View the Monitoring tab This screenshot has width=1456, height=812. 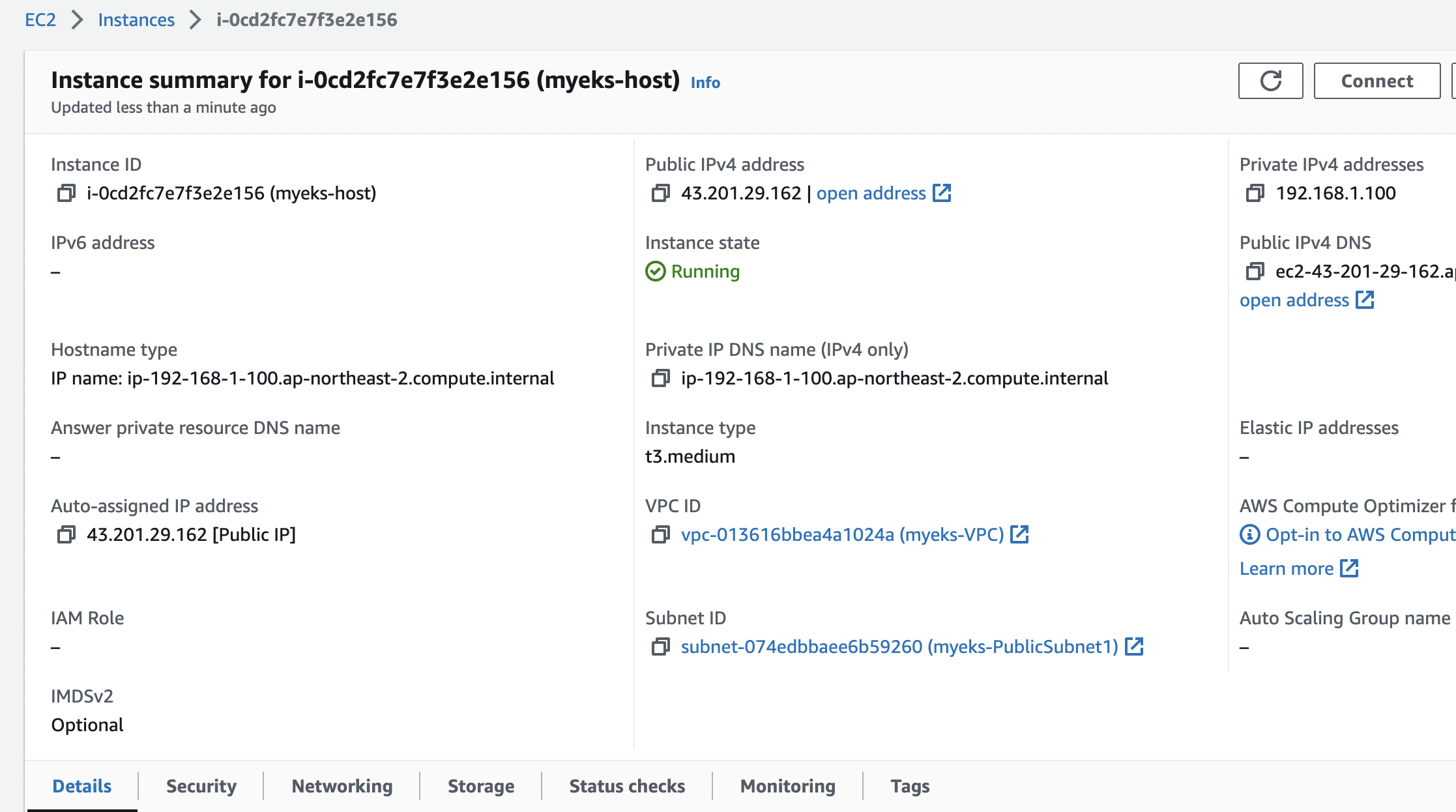[x=788, y=786]
